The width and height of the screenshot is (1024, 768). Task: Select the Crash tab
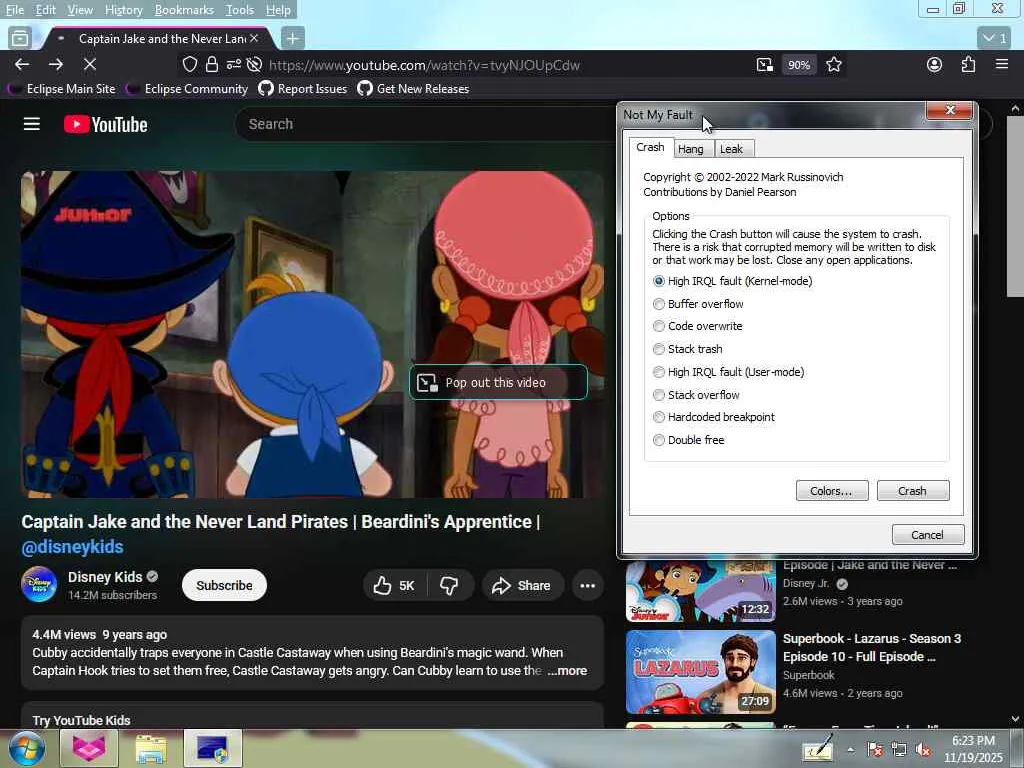[x=650, y=148]
